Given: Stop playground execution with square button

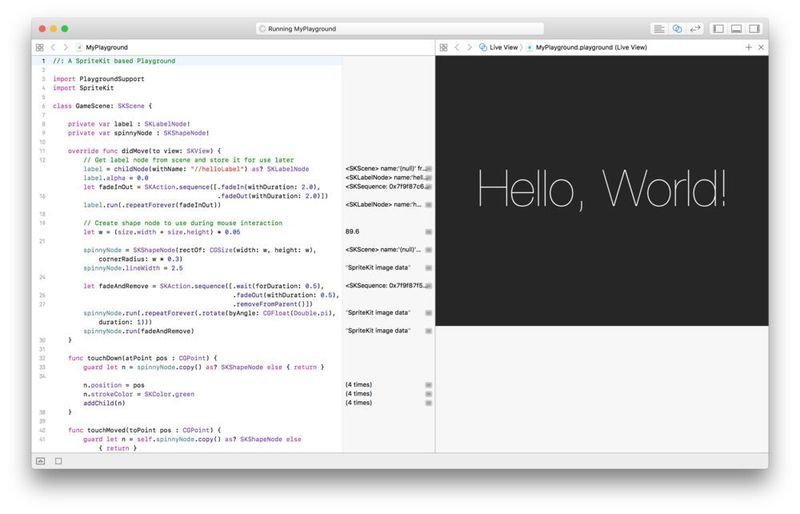Looking at the screenshot, I should tap(59, 461).
